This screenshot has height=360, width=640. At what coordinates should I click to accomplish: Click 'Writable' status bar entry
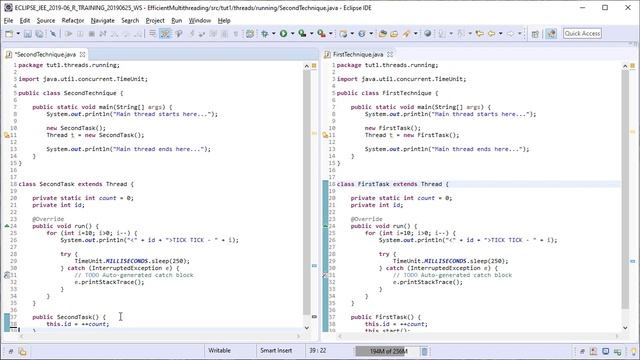pyautogui.click(x=220, y=351)
